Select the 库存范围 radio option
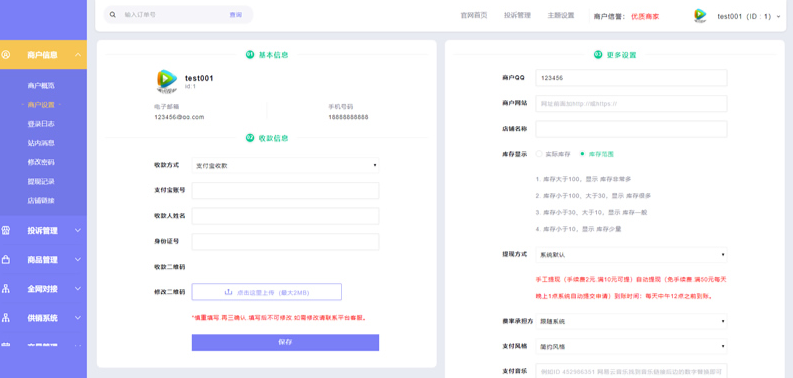The width and height of the screenshot is (793, 378). click(x=582, y=154)
